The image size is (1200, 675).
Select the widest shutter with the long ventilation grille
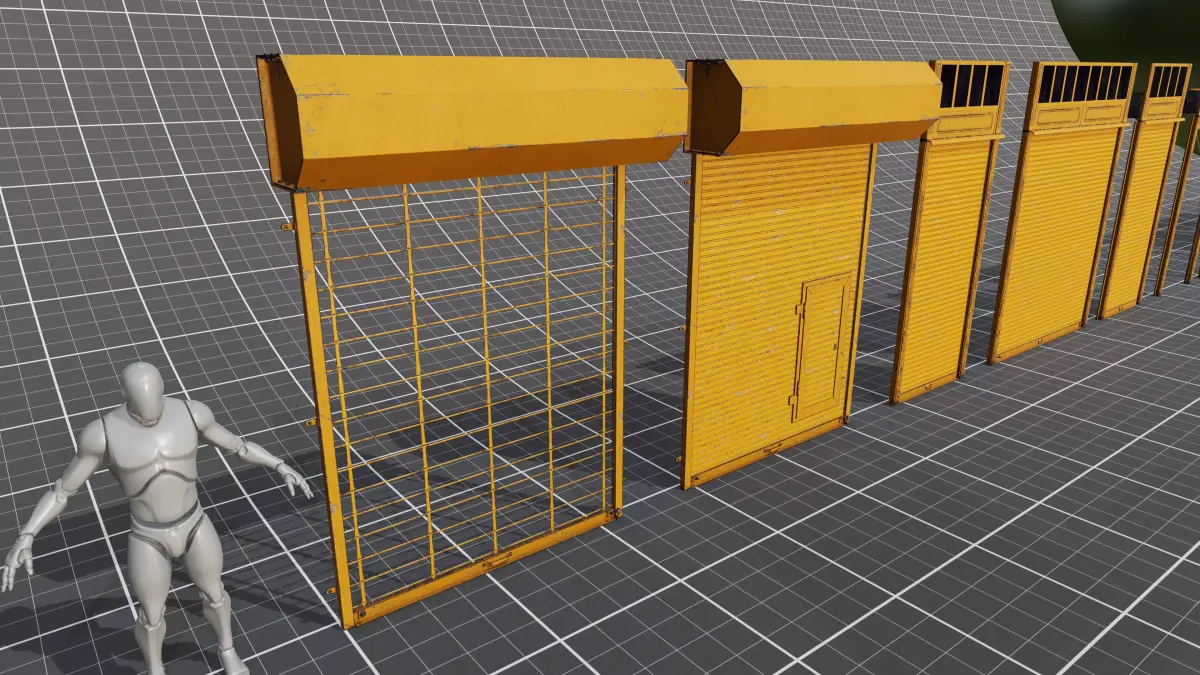tap(1061, 210)
